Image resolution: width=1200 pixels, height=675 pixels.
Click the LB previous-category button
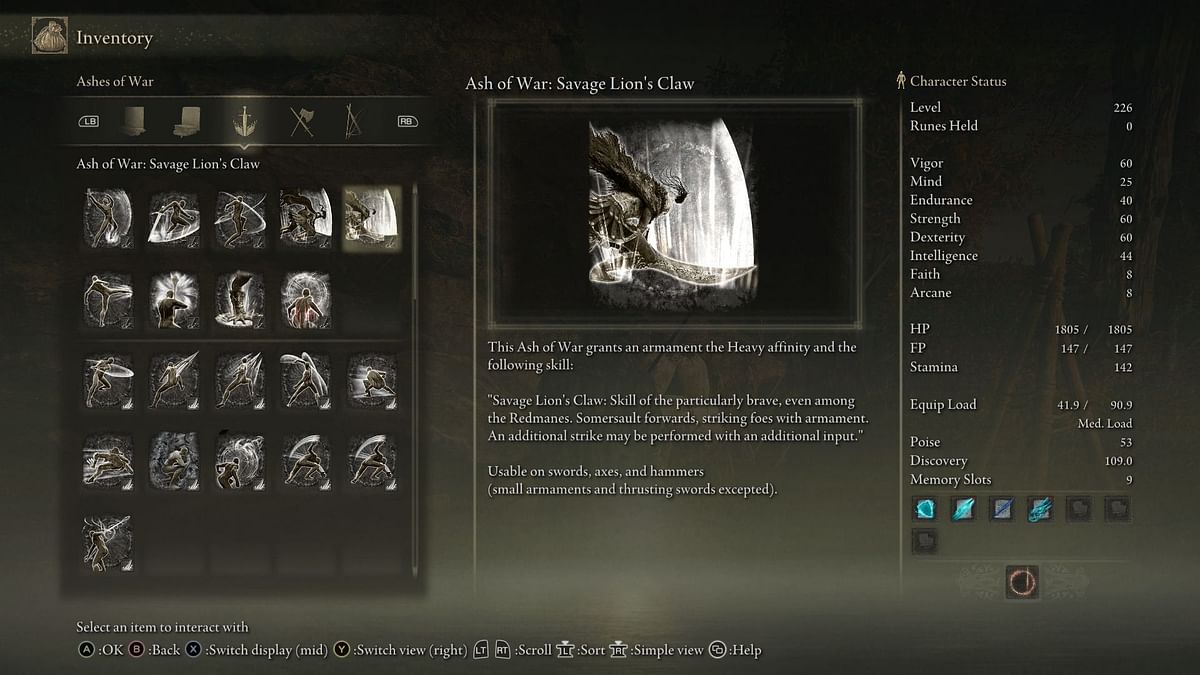point(89,122)
